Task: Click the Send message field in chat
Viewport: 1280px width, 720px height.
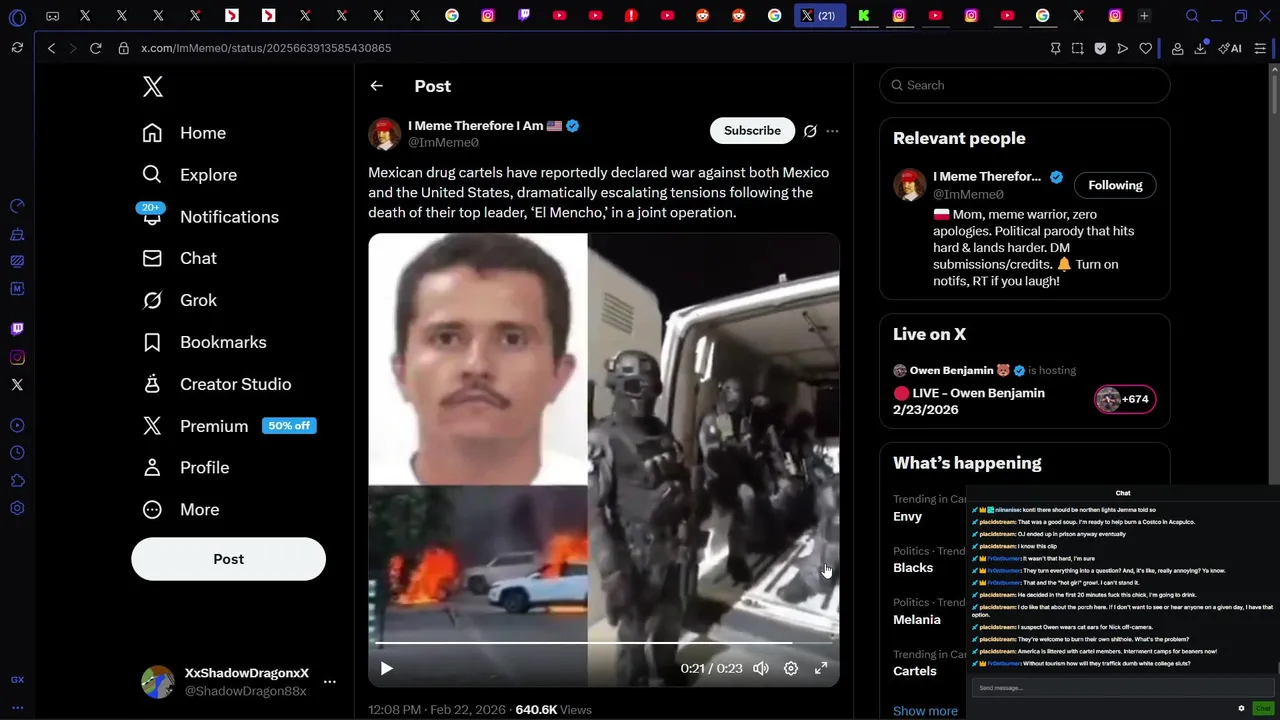Action: point(1122,688)
